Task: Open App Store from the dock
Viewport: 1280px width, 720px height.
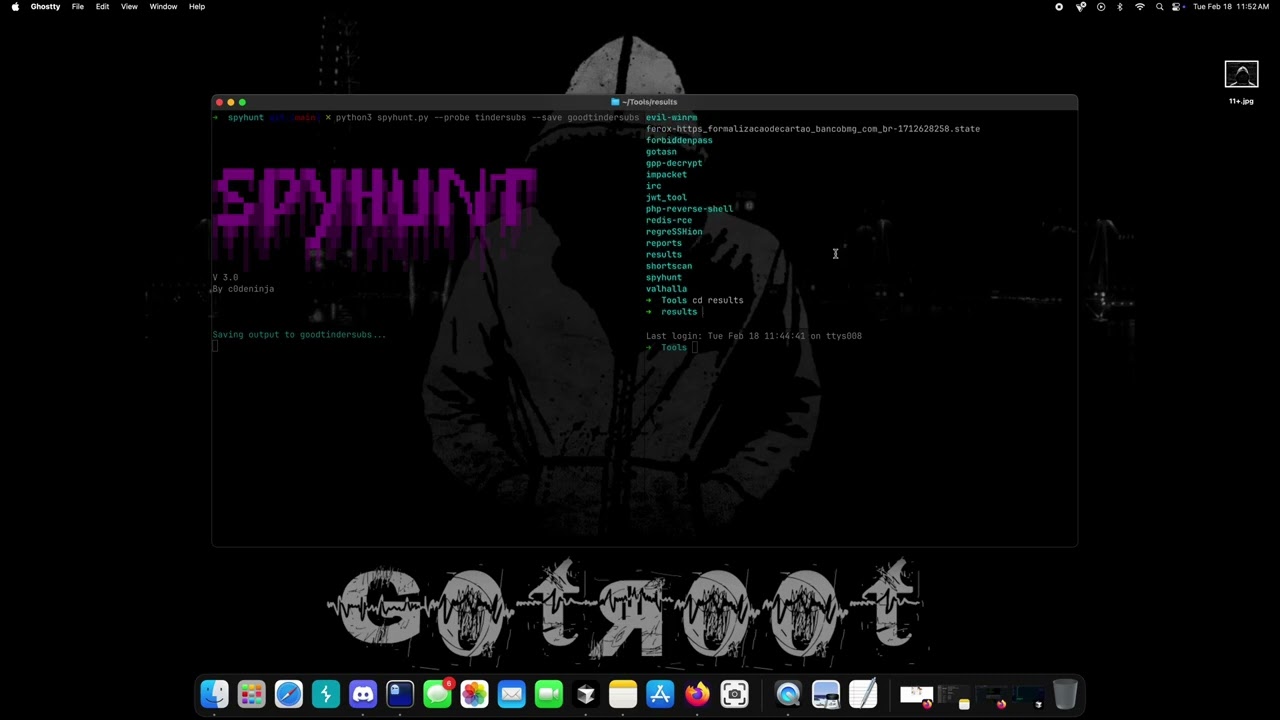Action: [660, 694]
